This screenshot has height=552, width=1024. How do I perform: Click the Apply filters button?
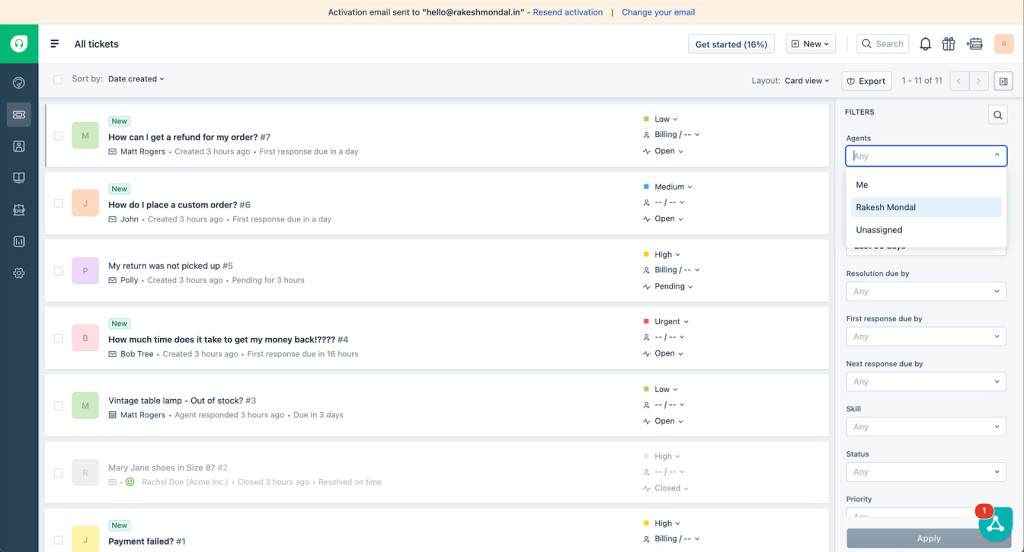point(929,538)
